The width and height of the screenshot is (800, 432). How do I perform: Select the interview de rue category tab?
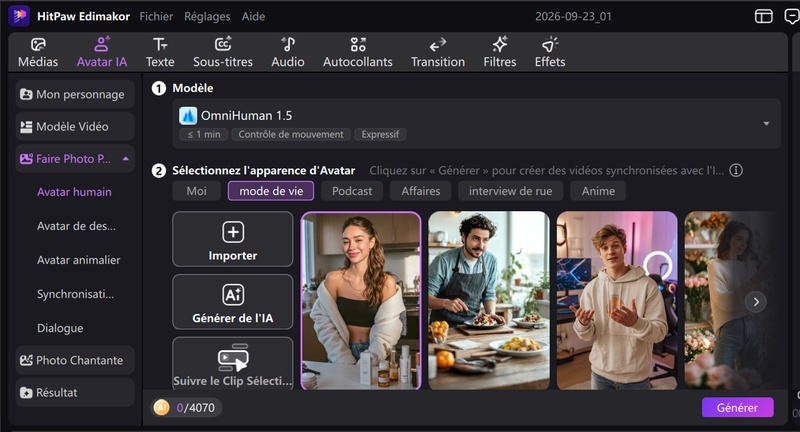click(x=510, y=191)
